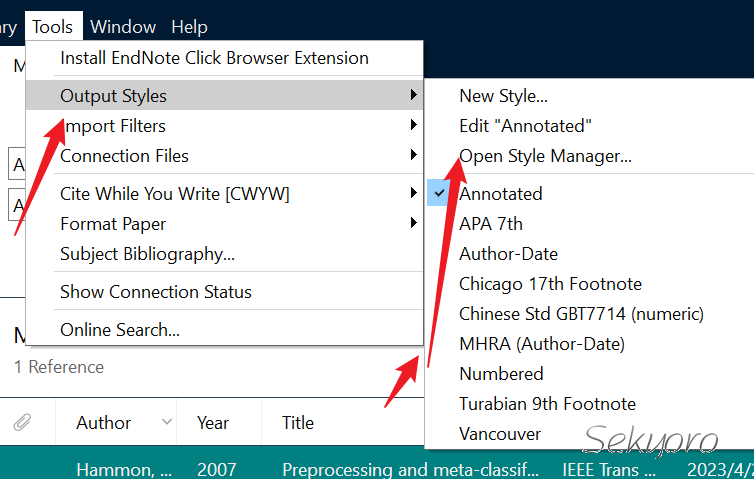The image size is (754, 479).
Task: Open Cite While You Write submenu
Action: click(x=175, y=194)
